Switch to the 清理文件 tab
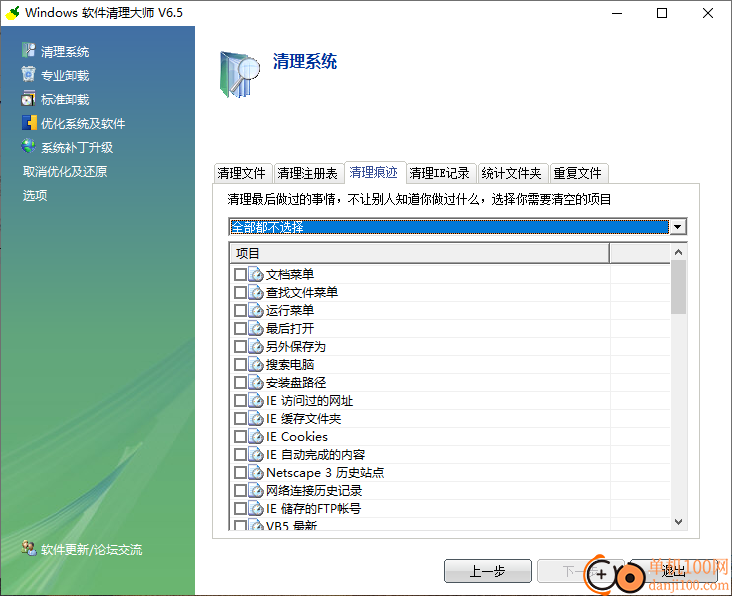The image size is (732, 596). (x=241, y=173)
